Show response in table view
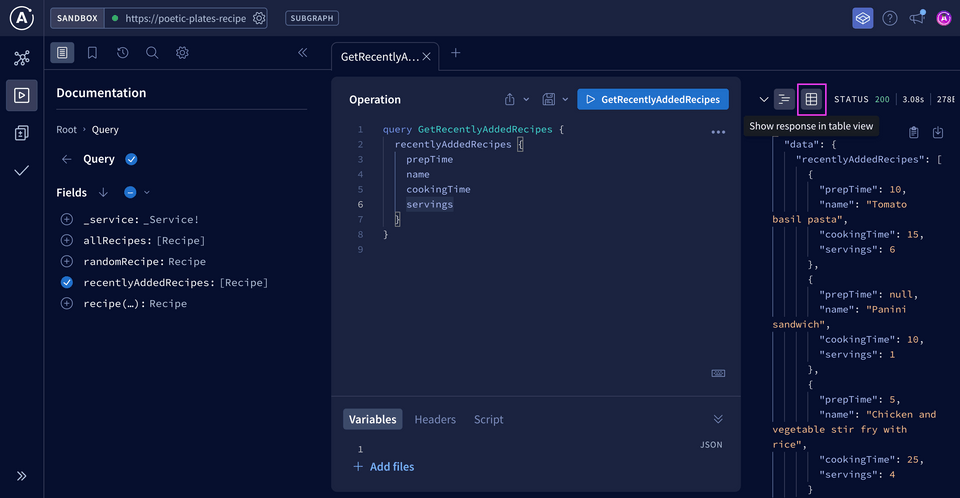 pos(811,99)
